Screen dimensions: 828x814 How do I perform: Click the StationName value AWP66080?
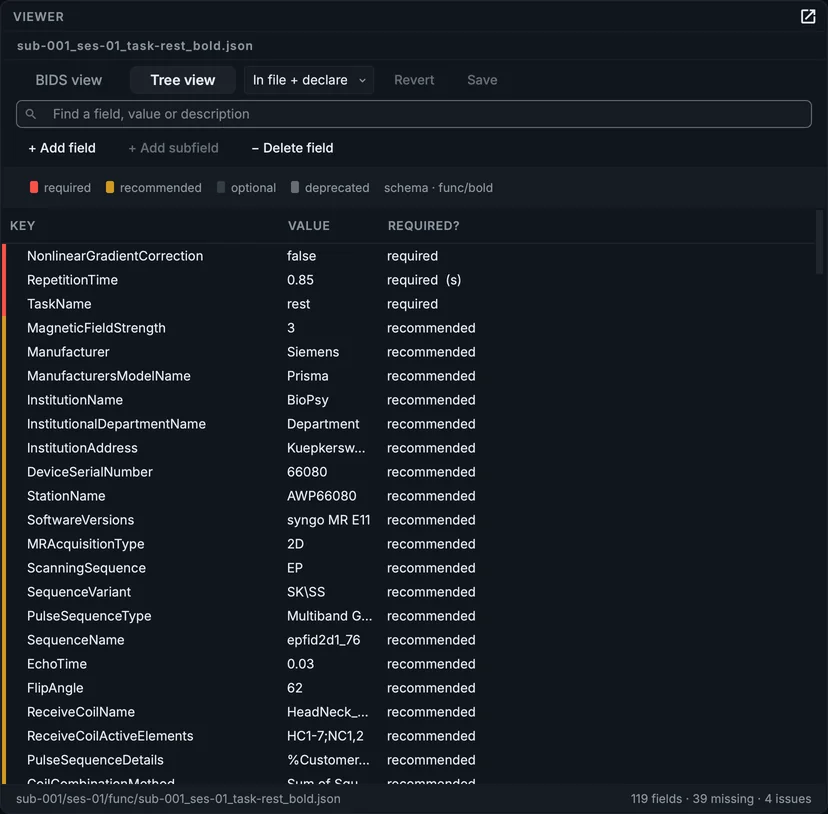(322, 496)
